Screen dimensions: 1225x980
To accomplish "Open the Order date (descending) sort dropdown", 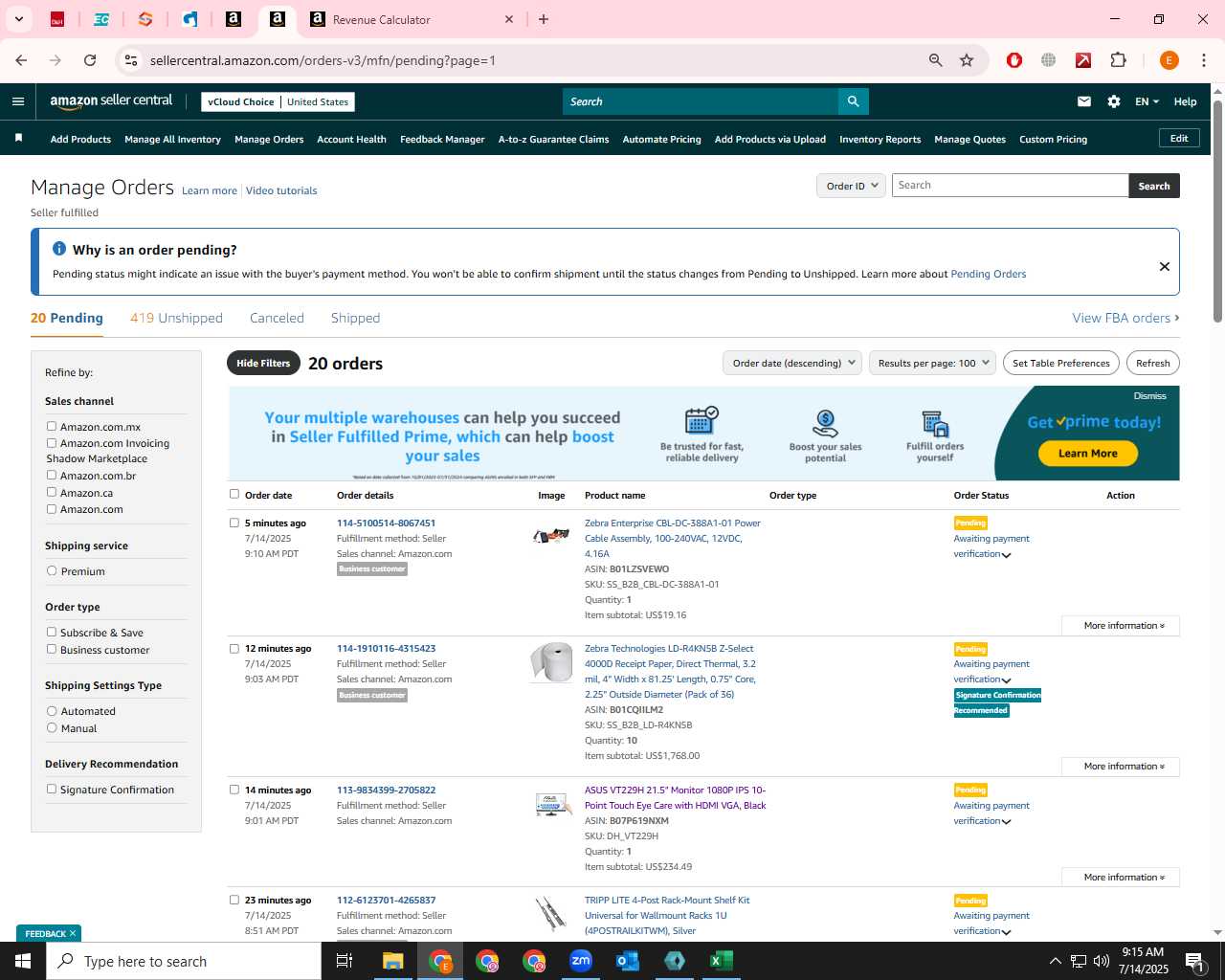I will 792,363.
